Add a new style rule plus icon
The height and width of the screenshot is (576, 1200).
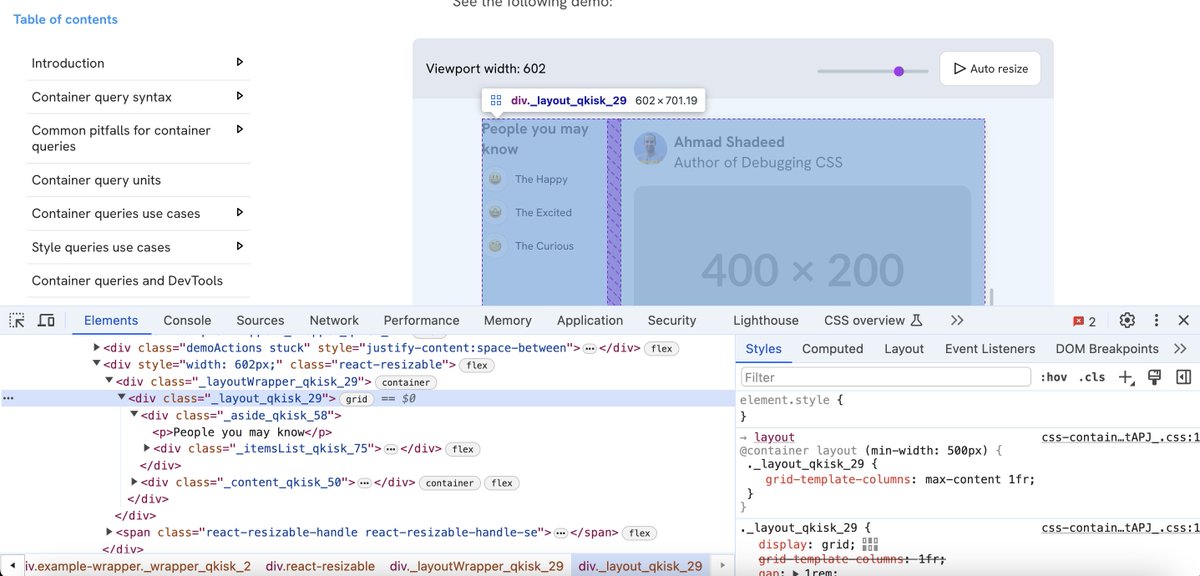[1125, 377]
